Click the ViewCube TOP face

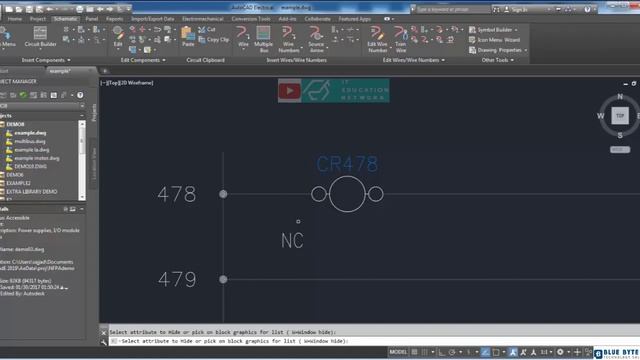[620, 116]
